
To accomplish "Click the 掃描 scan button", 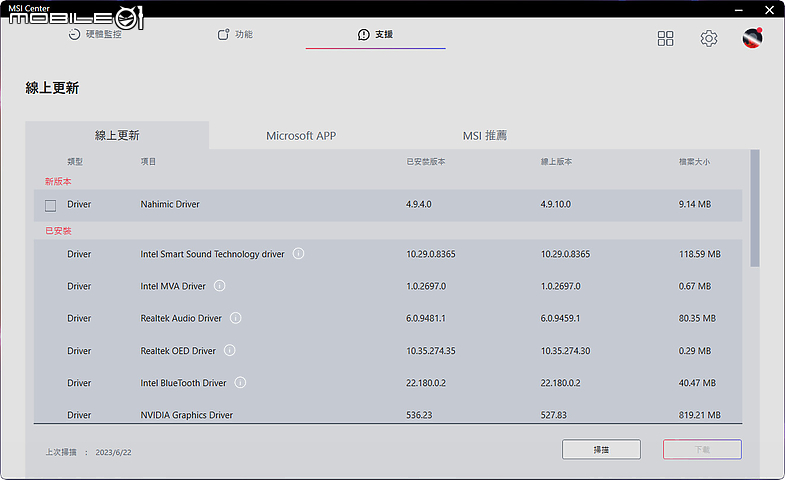I will pos(601,449).
